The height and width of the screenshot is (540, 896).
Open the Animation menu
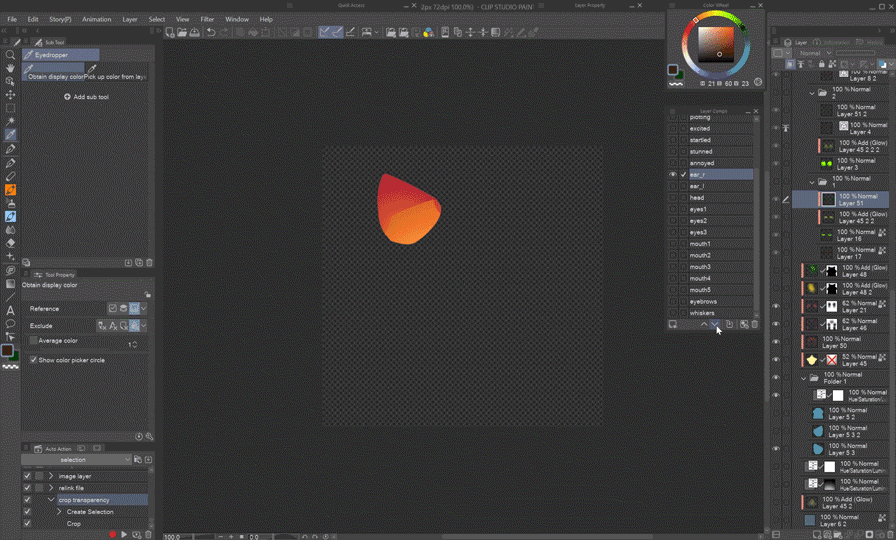(97, 19)
